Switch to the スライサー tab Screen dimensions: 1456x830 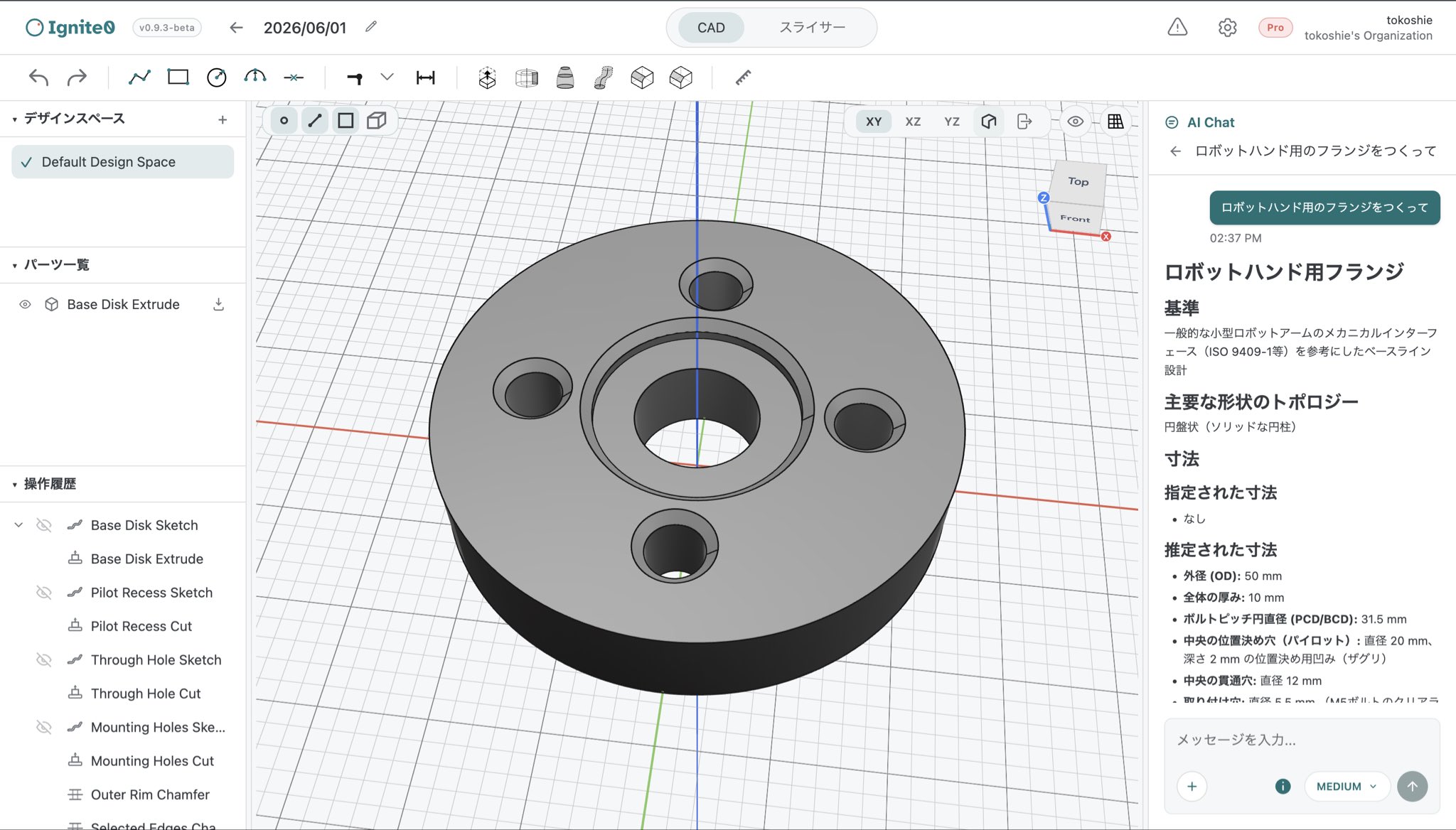pos(812,28)
